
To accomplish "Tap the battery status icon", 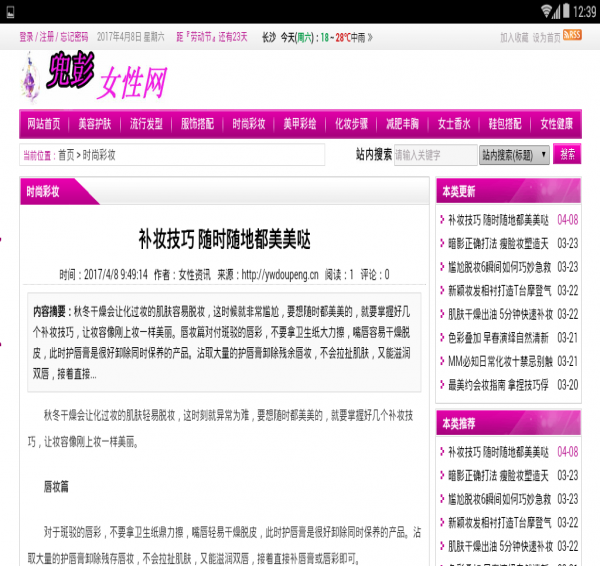I will point(566,11).
